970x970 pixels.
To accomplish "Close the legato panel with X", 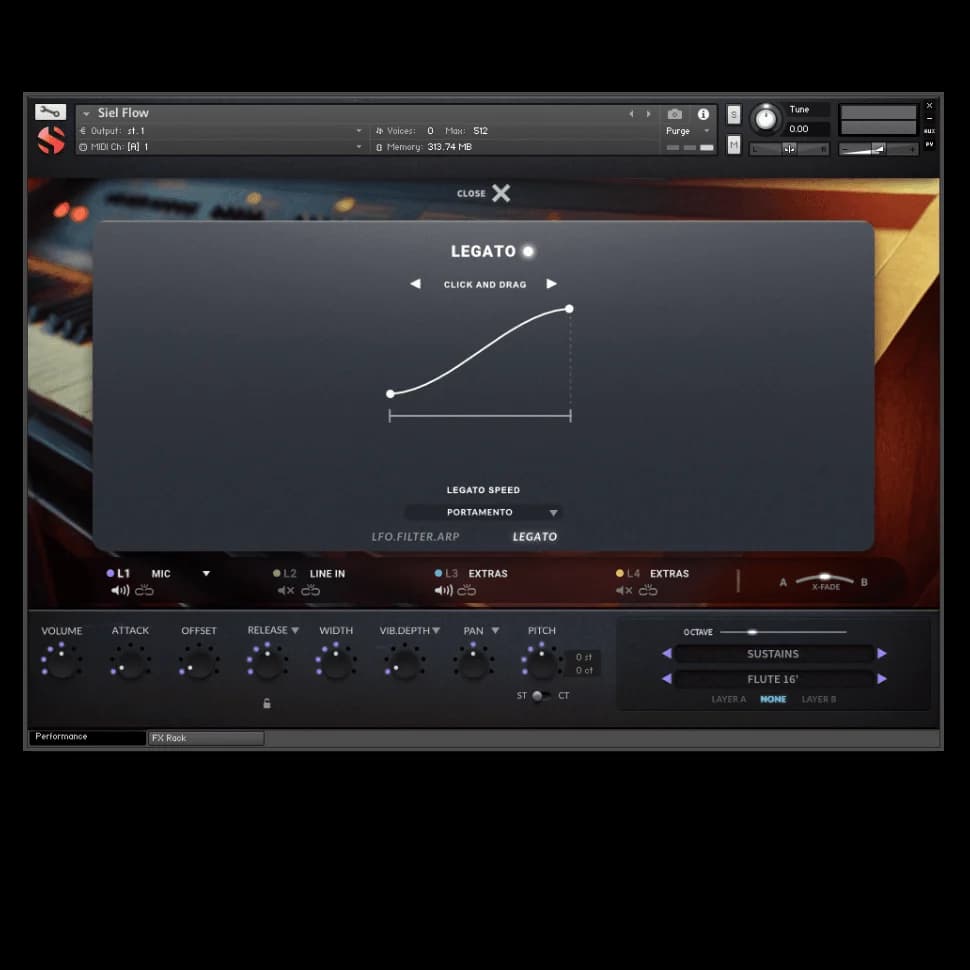I will coord(500,193).
